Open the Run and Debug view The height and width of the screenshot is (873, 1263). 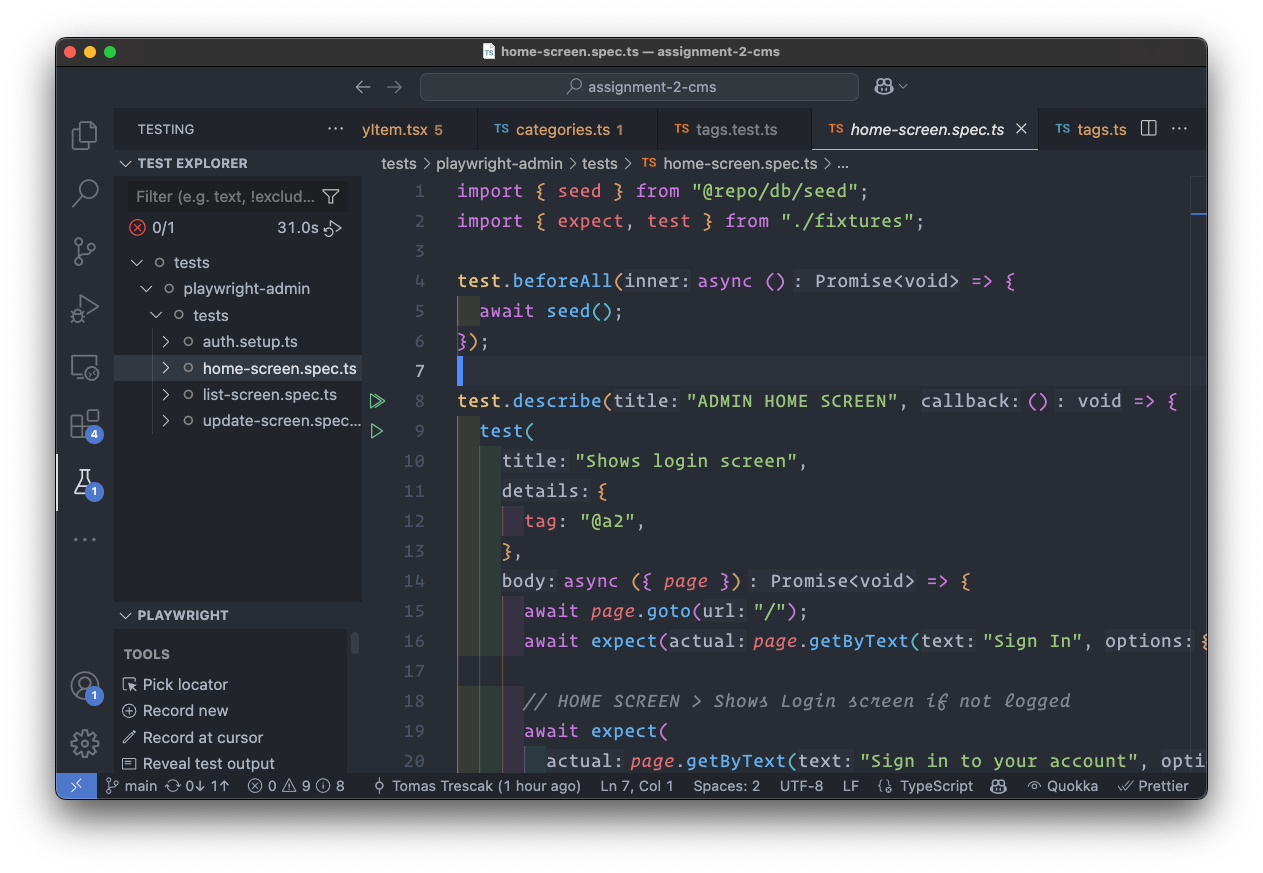click(85, 309)
